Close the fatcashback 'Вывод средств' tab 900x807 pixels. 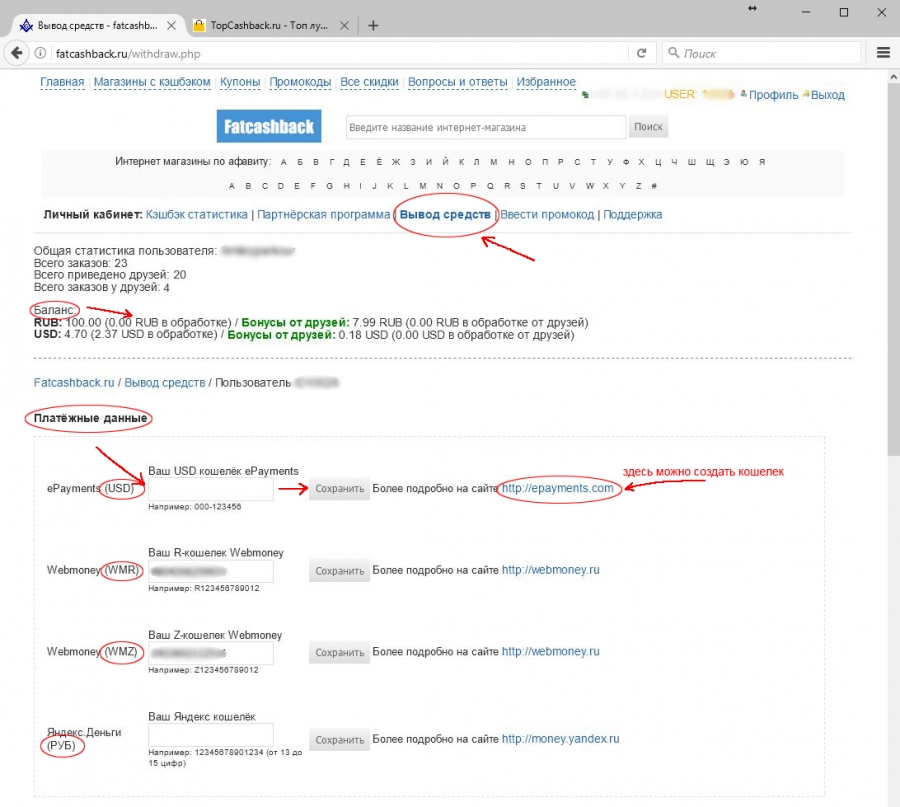[x=171, y=25]
